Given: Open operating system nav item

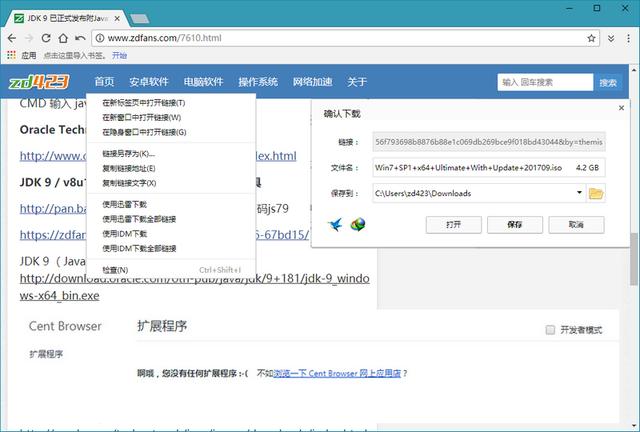Looking at the screenshot, I should tap(258, 82).
